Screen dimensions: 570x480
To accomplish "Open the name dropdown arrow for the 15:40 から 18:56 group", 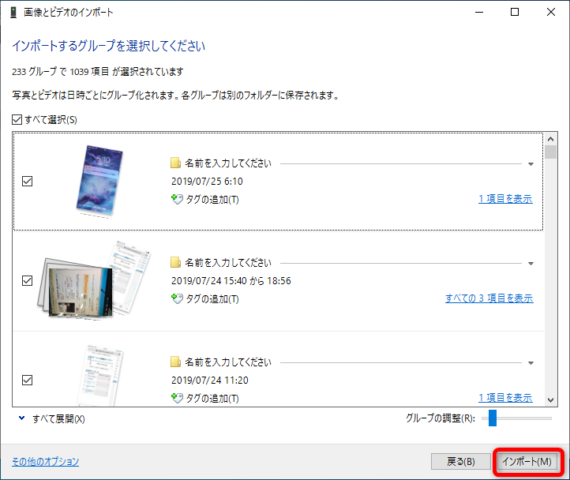I will [x=531, y=264].
